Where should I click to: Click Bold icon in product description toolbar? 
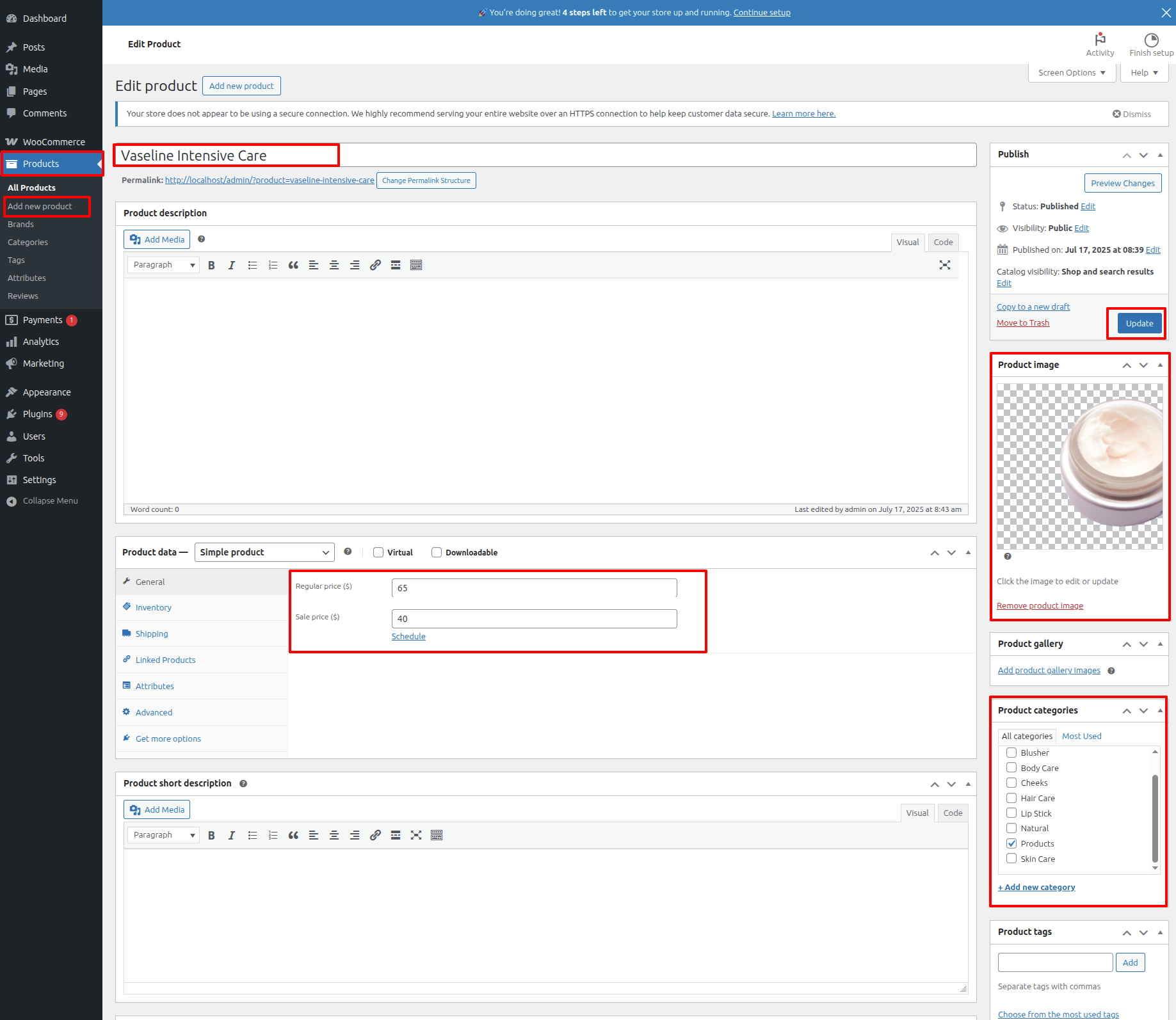point(211,265)
